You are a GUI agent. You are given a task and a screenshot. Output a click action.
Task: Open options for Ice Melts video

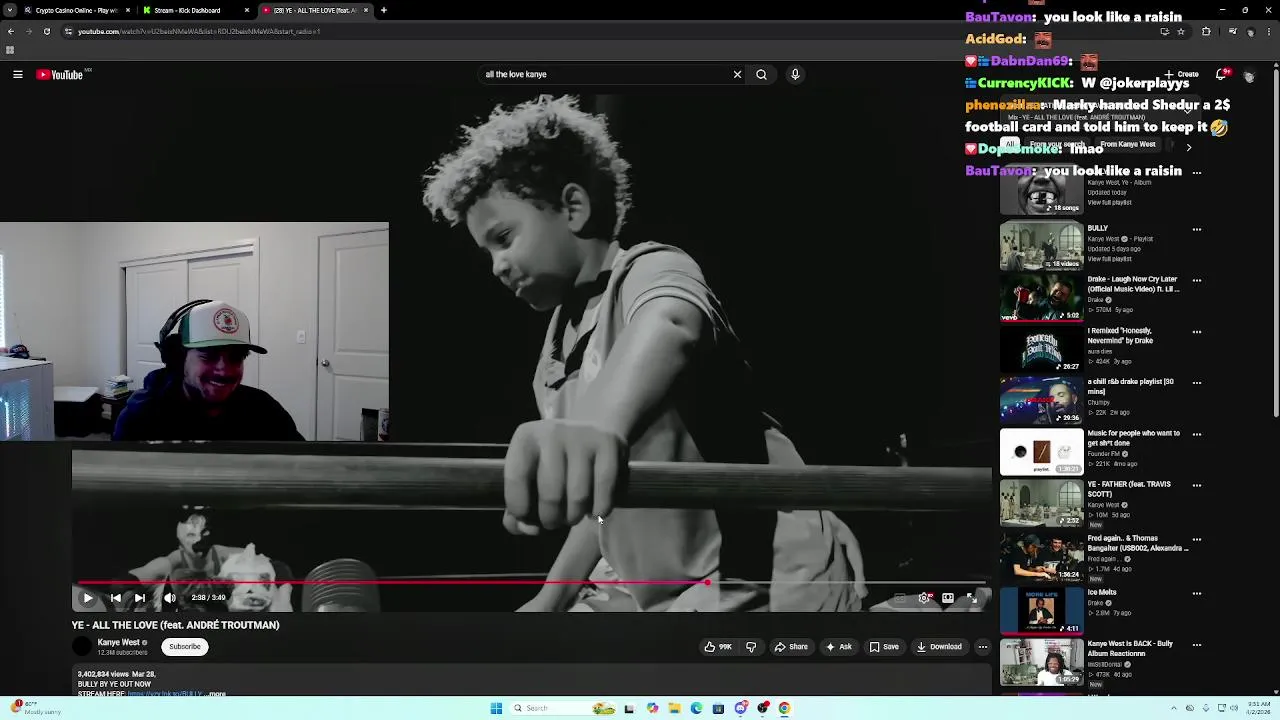pos(1197,594)
